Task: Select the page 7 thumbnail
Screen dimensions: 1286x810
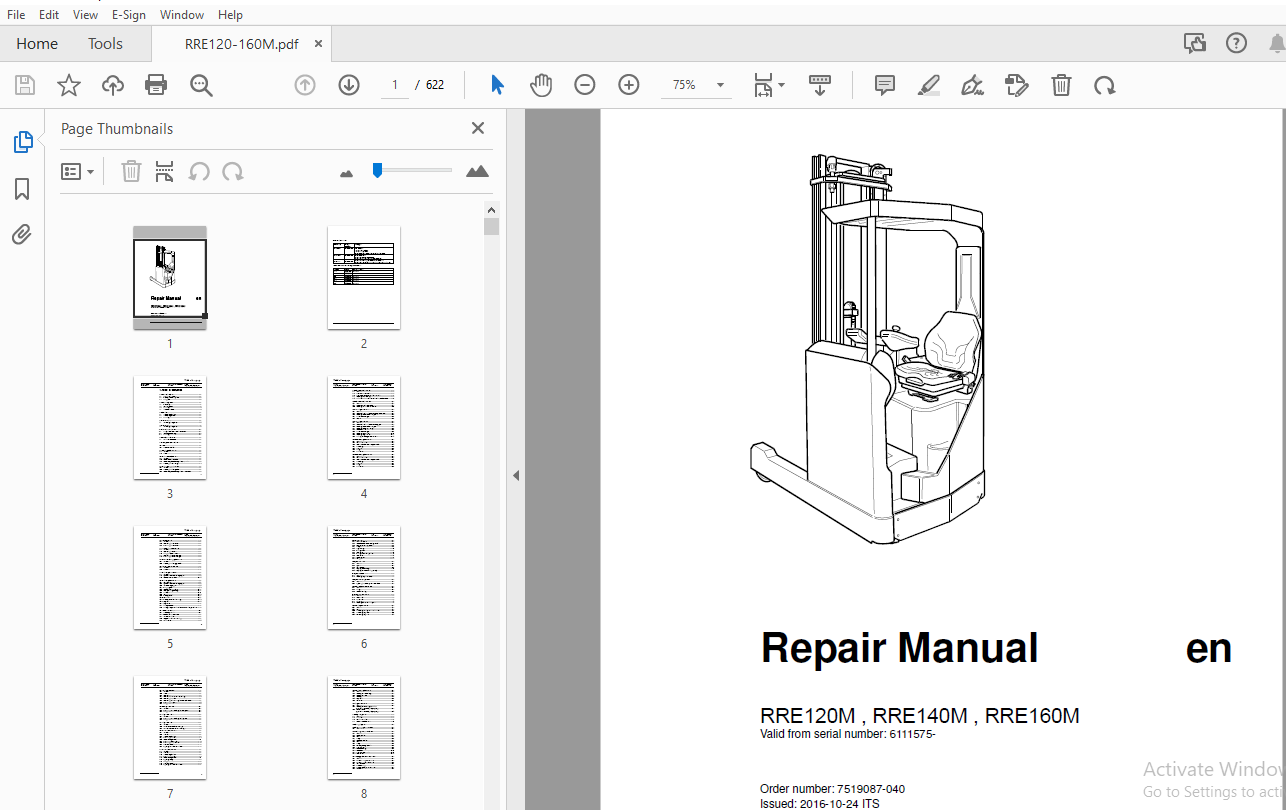Action: coord(170,727)
